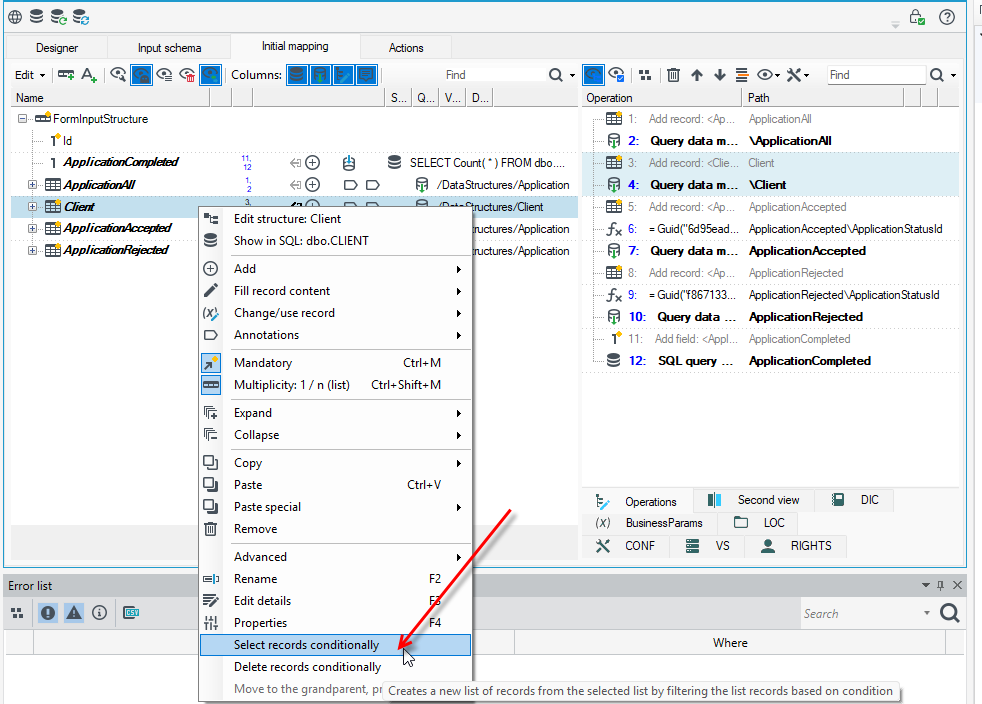Open the tools wrench dropdown in operations toolbar

coord(798,75)
